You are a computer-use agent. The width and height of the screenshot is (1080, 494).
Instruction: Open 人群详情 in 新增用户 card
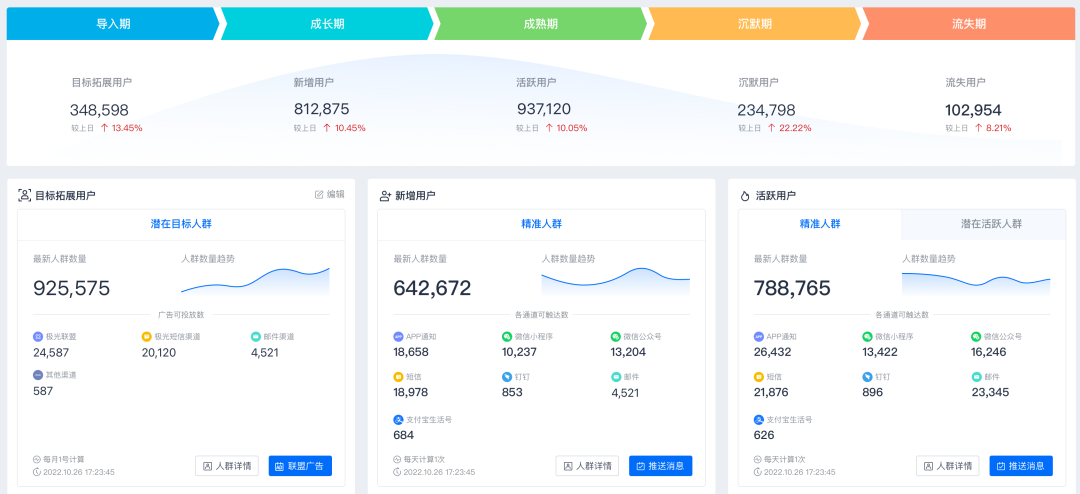[x=587, y=466]
